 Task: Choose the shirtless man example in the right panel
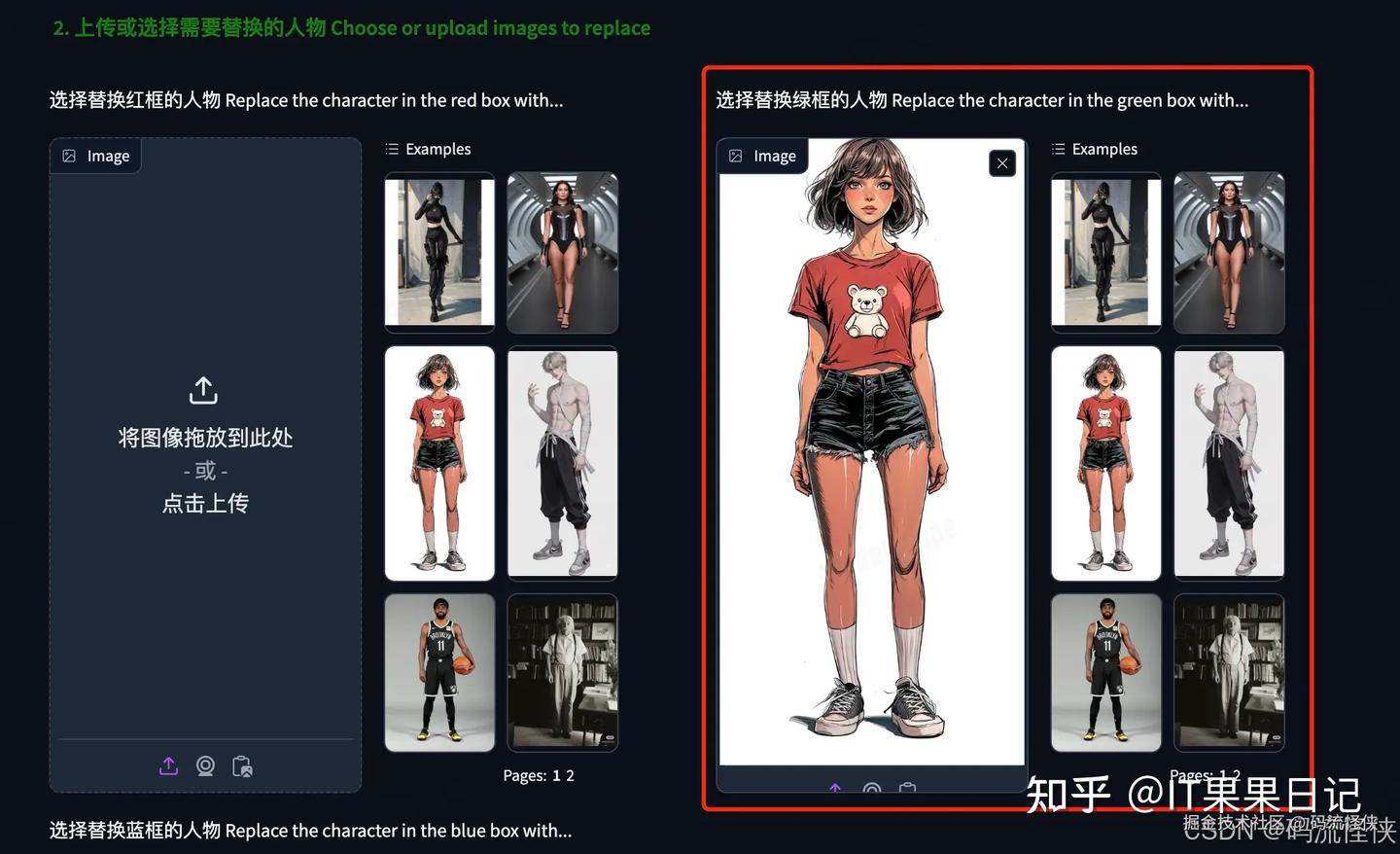(1229, 462)
